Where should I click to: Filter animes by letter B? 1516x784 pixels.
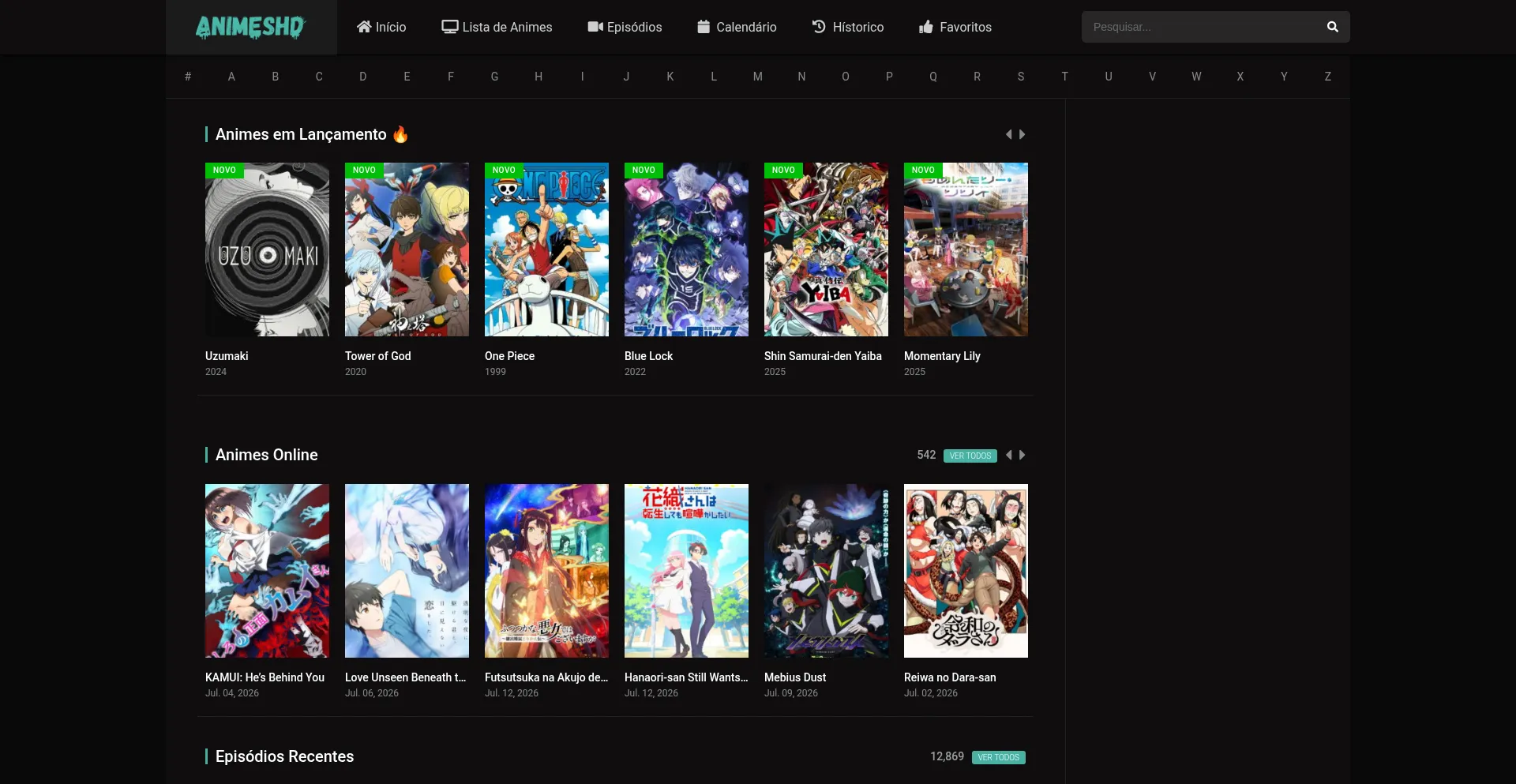(276, 77)
